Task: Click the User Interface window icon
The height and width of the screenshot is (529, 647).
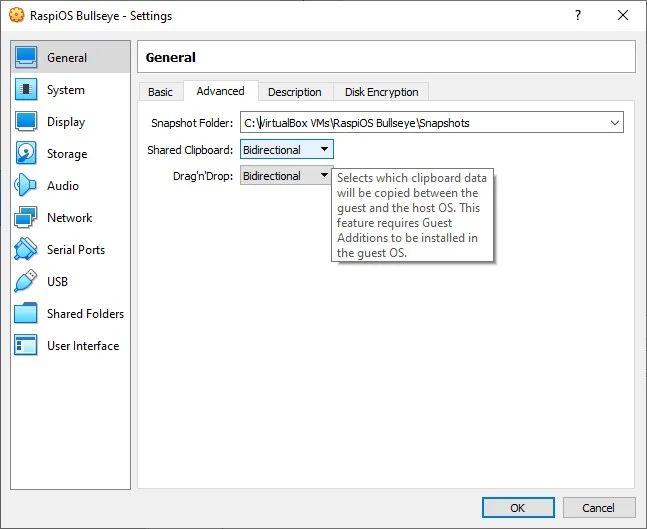Action: click(26, 345)
